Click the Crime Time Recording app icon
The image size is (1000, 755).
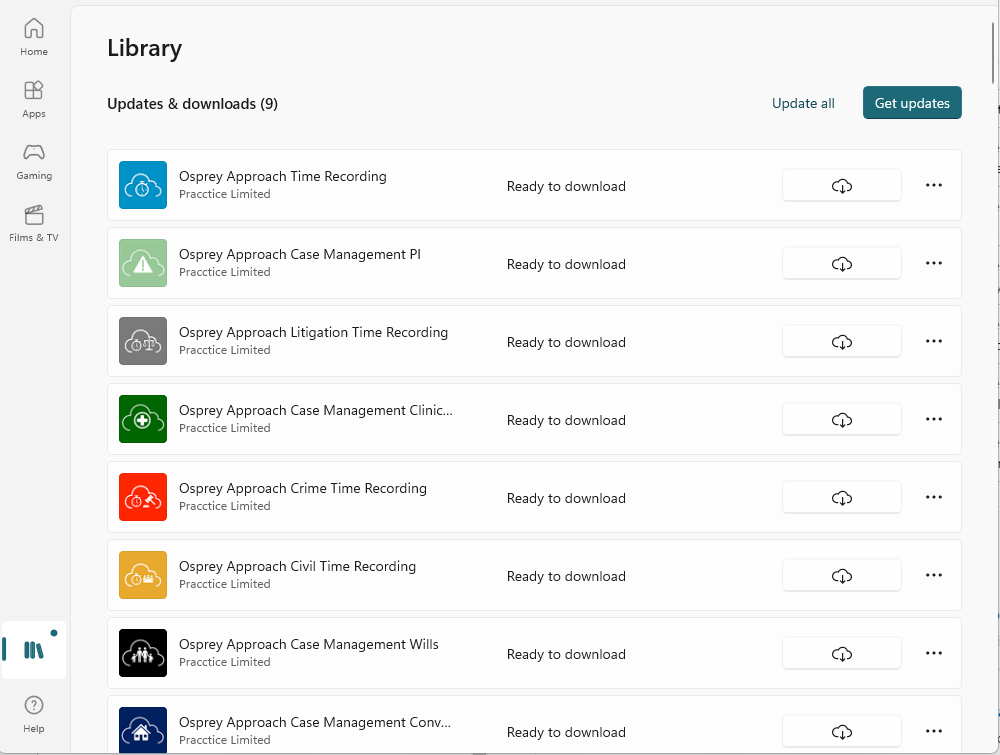[x=143, y=497]
